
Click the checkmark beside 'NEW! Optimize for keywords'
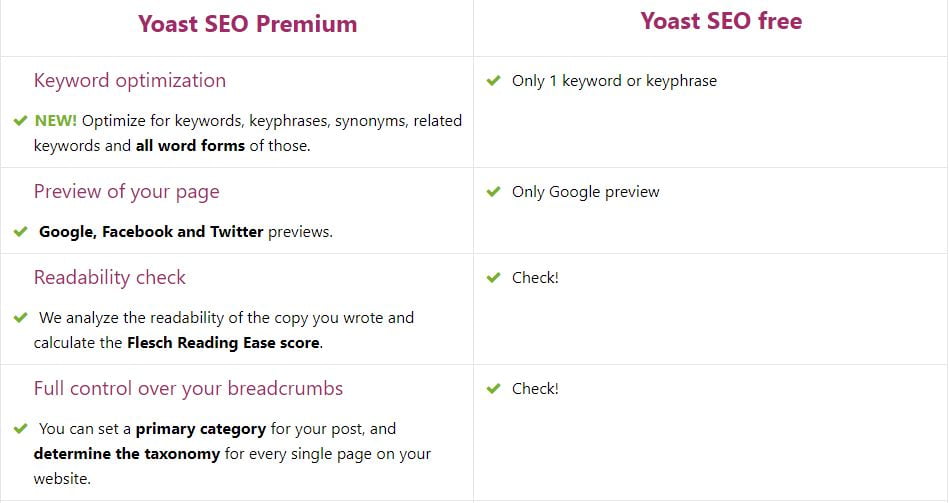tap(20, 121)
